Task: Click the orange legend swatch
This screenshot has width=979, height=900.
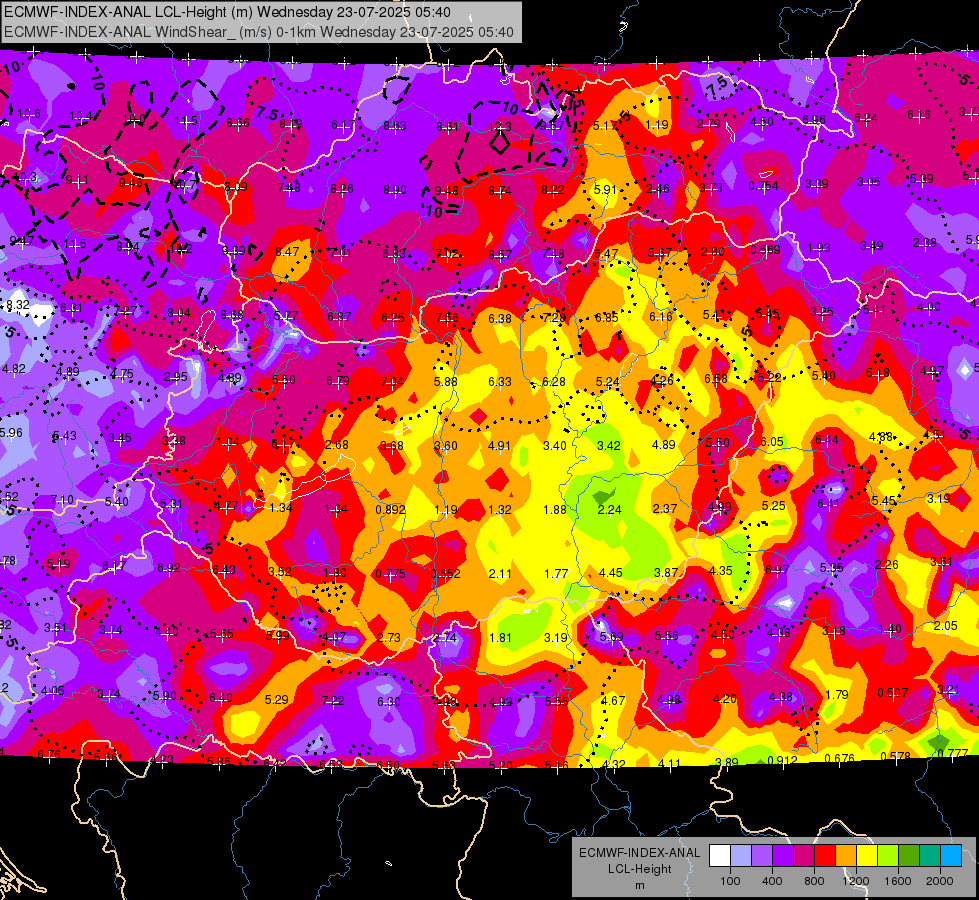Action: click(846, 855)
